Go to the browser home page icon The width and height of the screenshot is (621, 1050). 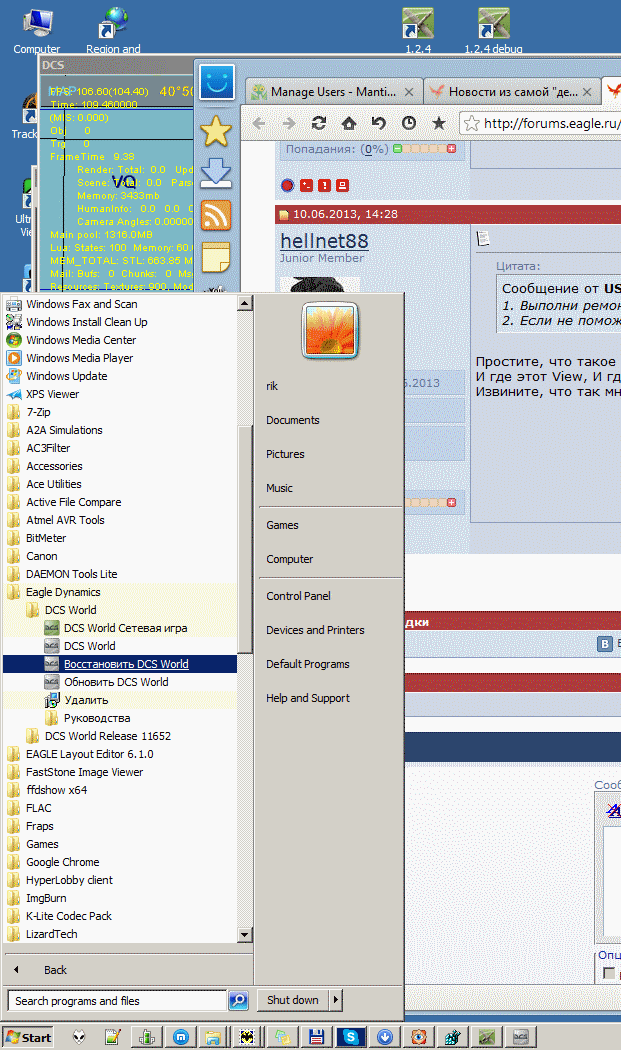pyautogui.click(x=348, y=123)
